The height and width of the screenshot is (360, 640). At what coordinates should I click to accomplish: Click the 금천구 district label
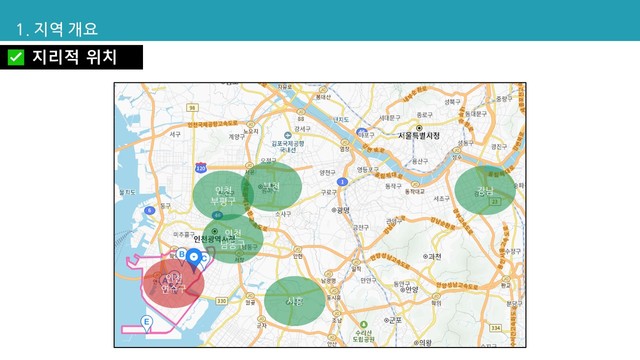[361, 227]
